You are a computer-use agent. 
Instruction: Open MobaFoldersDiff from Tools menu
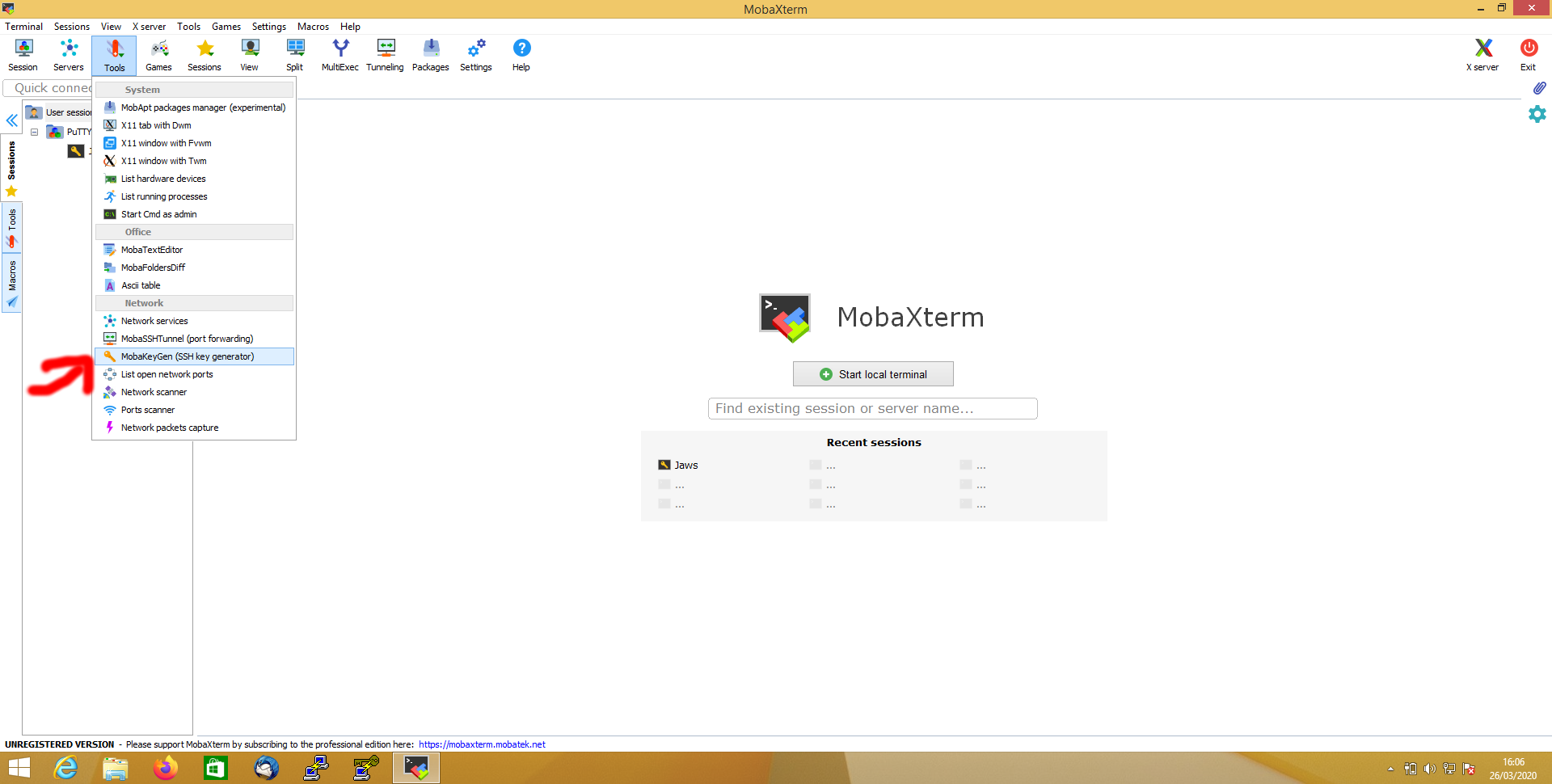(x=194, y=268)
